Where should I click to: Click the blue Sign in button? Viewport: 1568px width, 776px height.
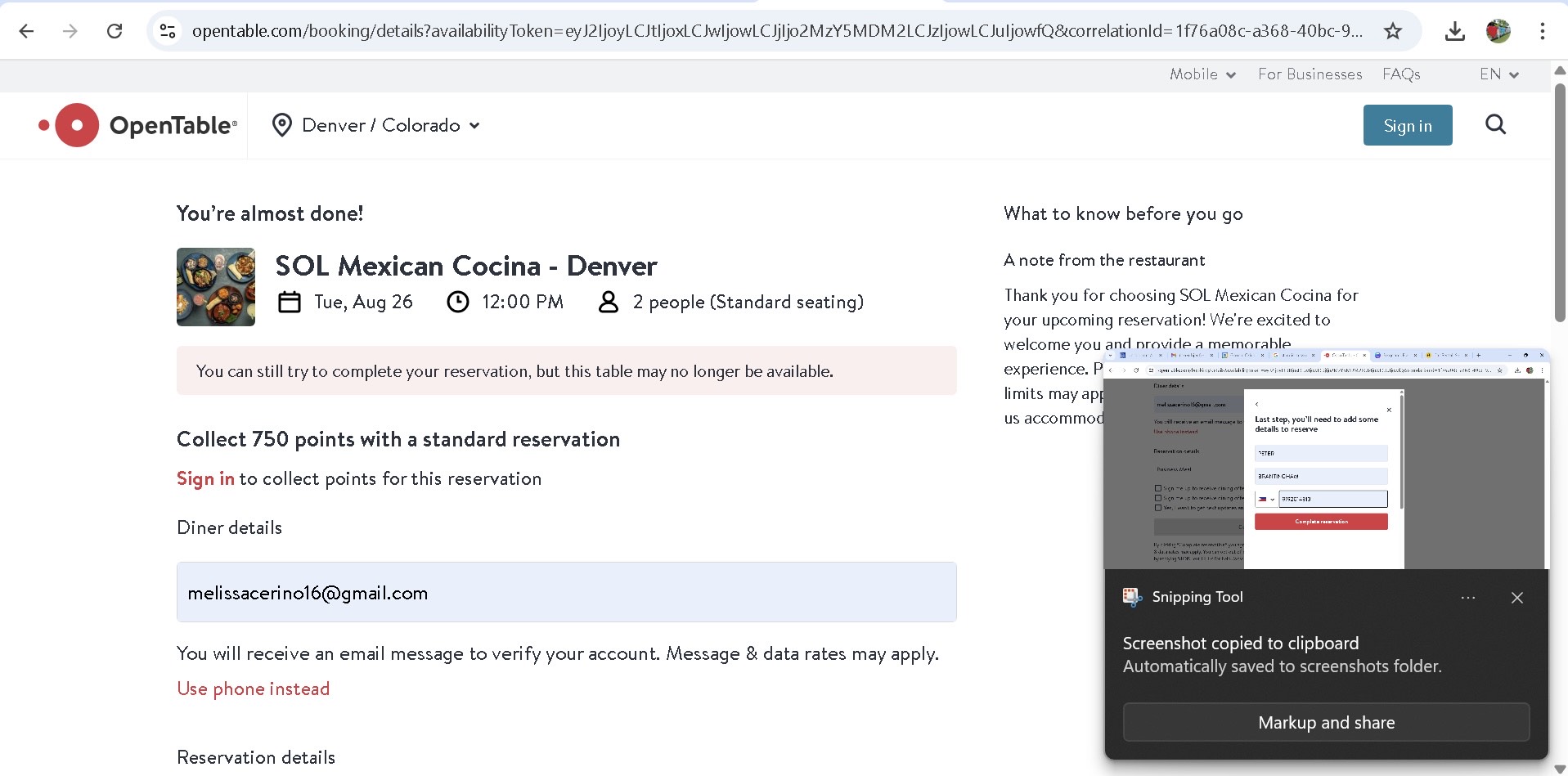(1408, 125)
